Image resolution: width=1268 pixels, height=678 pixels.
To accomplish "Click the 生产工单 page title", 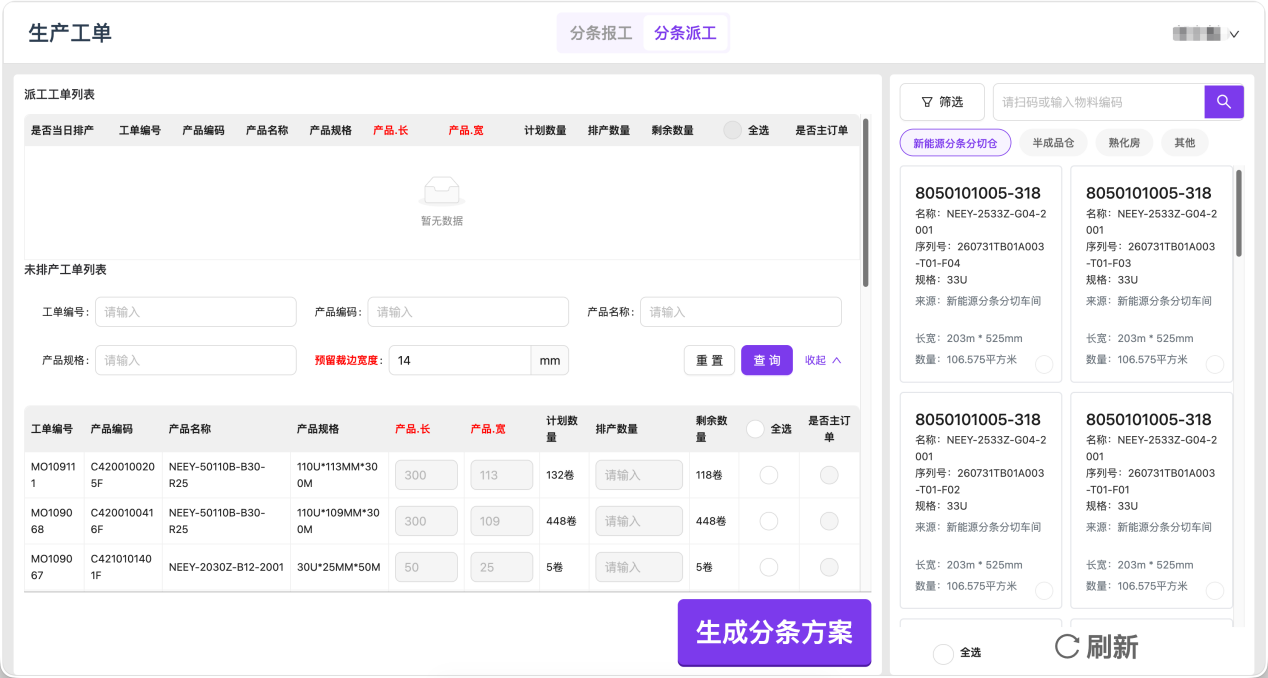I will tap(70, 33).
